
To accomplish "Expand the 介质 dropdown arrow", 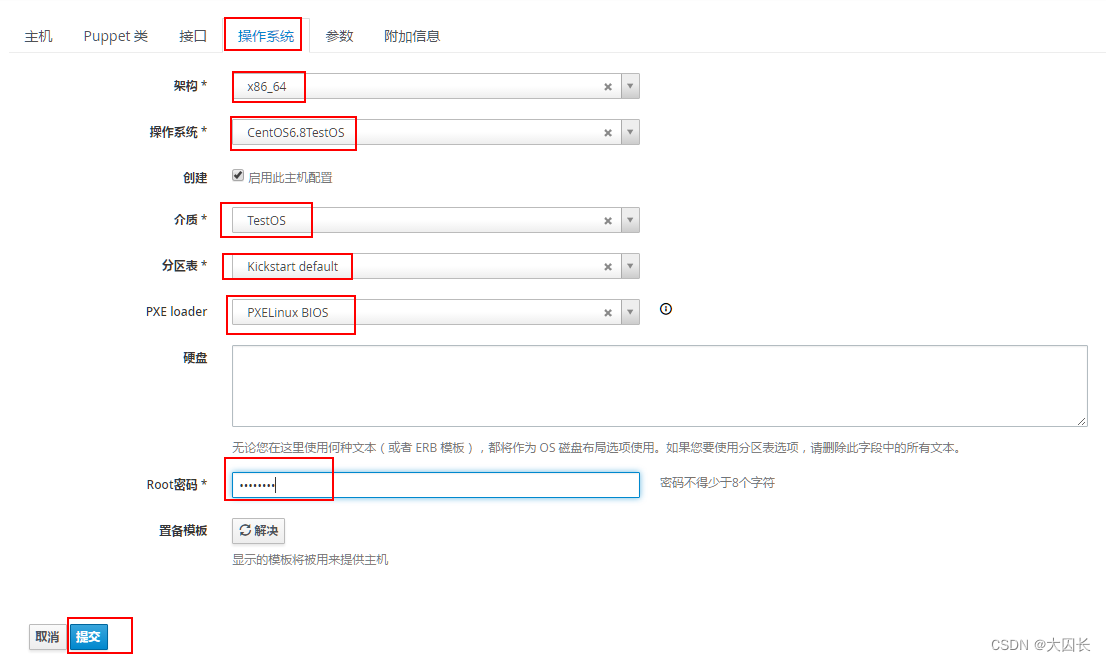I will coord(630,220).
